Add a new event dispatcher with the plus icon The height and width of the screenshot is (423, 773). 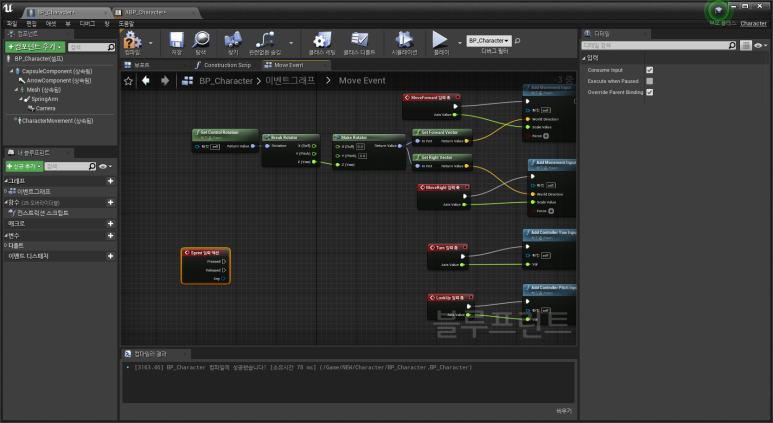tap(110, 256)
